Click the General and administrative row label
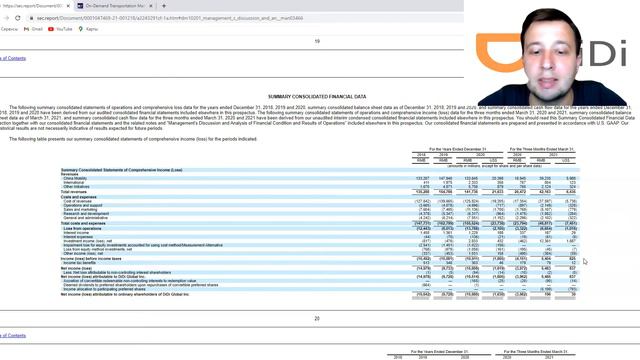The image size is (640, 360). pos(86,218)
